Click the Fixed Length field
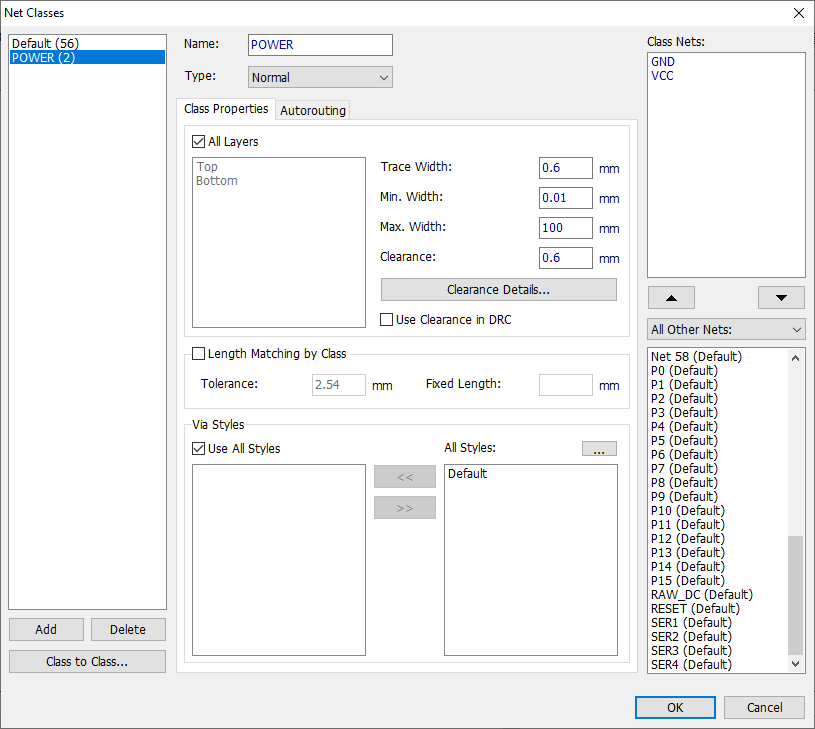Image resolution: width=815 pixels, height=729 pixels. coord(566,385)
